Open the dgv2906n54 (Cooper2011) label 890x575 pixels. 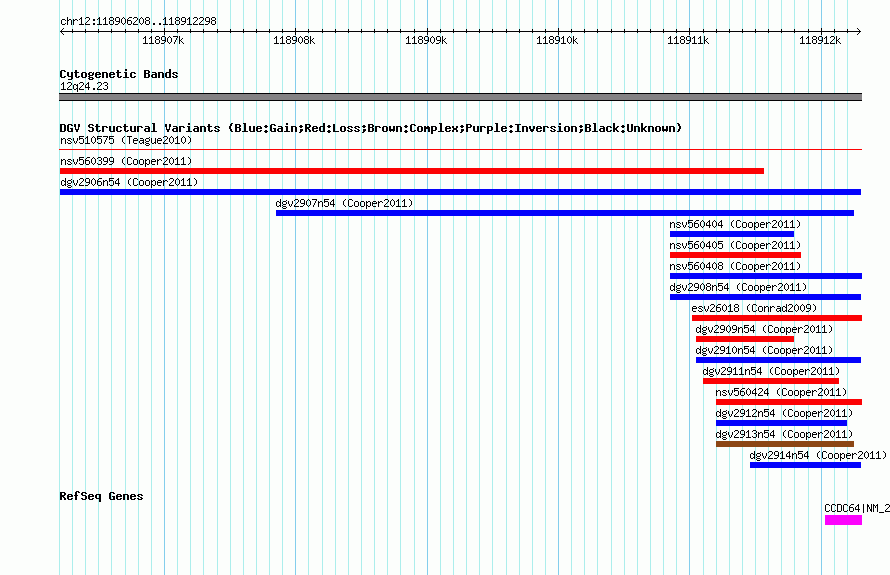[x=129, y=182]
